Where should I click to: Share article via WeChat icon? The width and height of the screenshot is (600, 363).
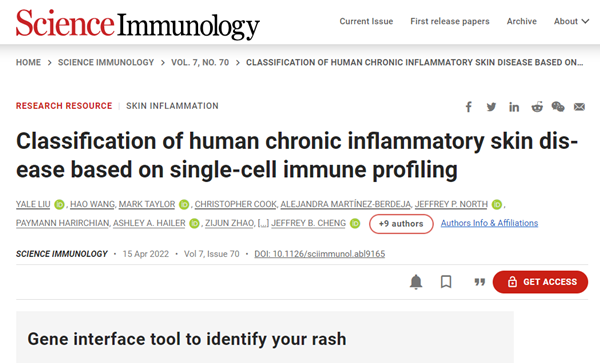pos(558,107)
